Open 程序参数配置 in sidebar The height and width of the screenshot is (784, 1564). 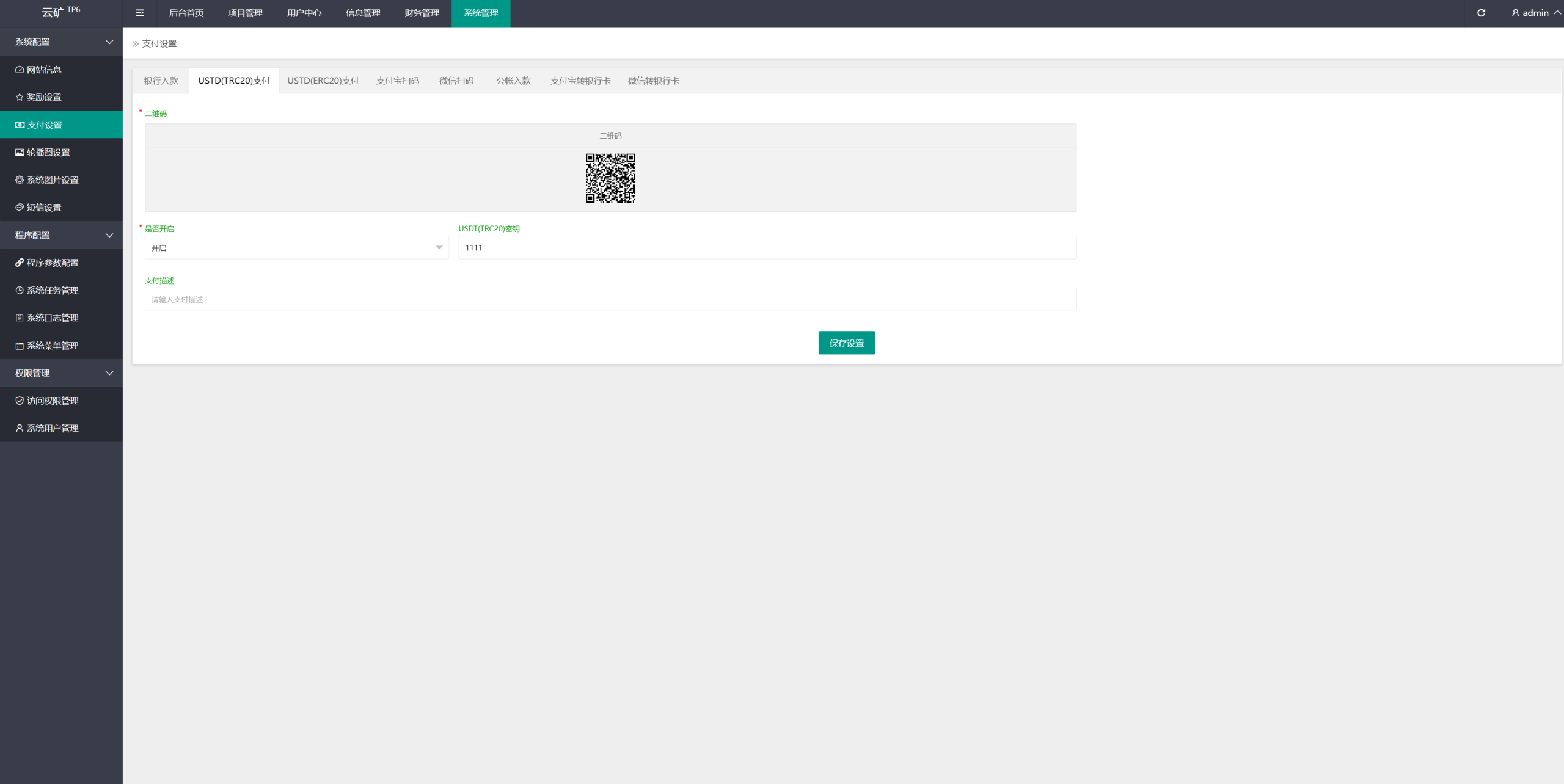(53, 263)
